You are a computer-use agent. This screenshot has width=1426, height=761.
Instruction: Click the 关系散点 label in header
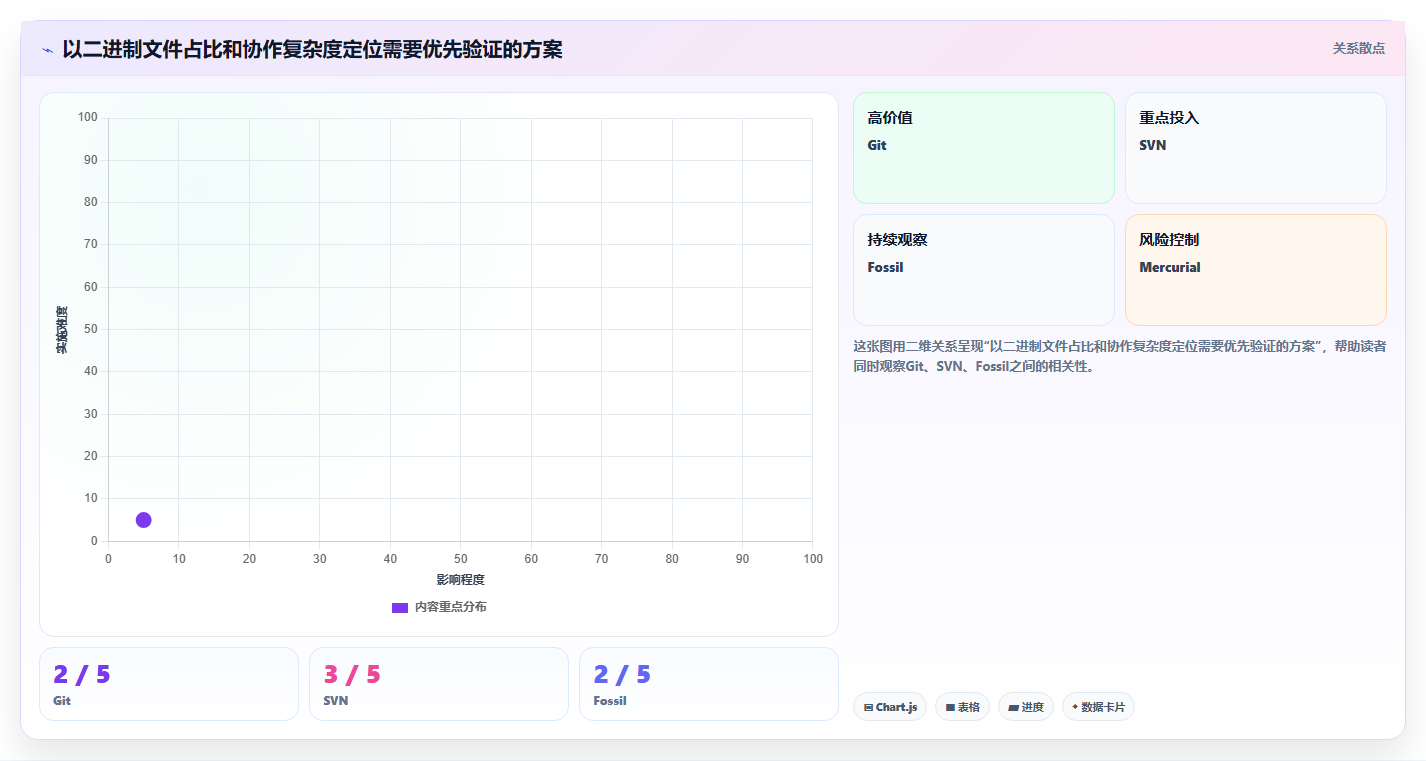point(1358,48)
